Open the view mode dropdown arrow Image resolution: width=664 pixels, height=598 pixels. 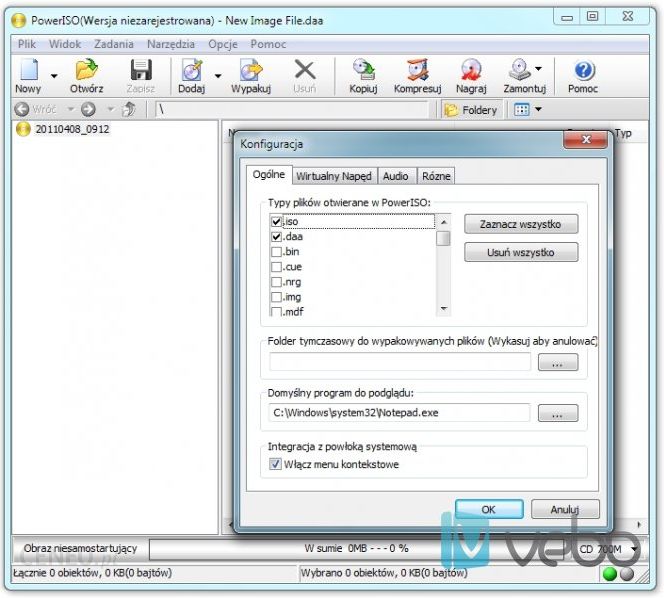coord(538,109)
